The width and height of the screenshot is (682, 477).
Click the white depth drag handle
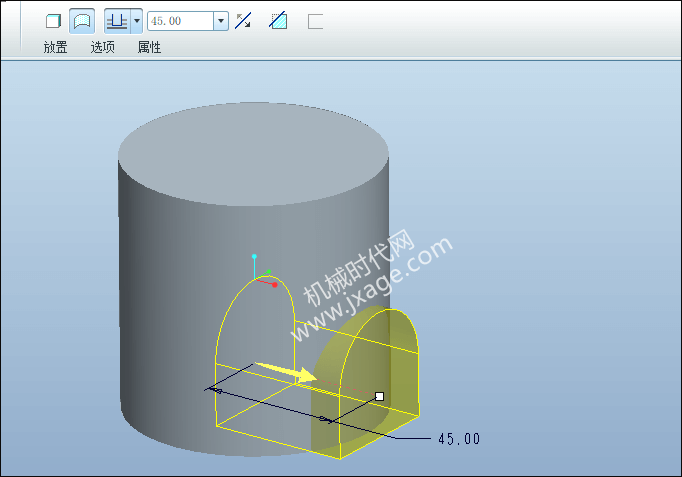tap(379, 396)
